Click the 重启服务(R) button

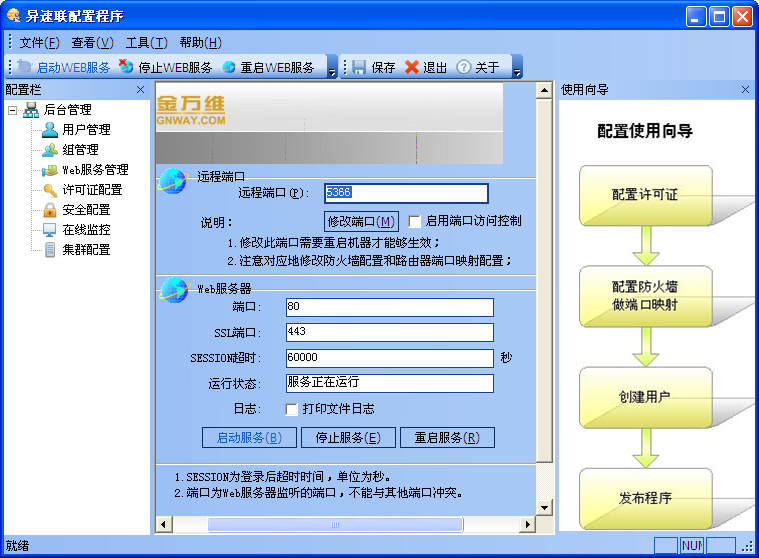click(x=447, y=437)
